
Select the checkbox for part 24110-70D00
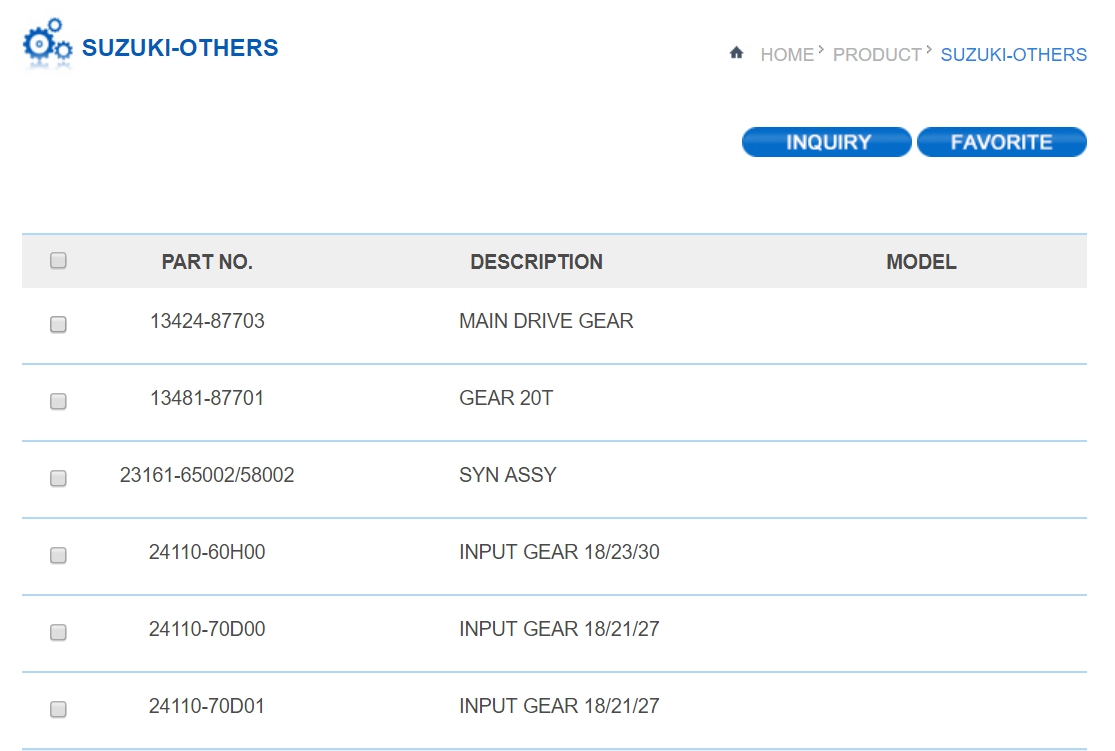click(x=58, y=632)
